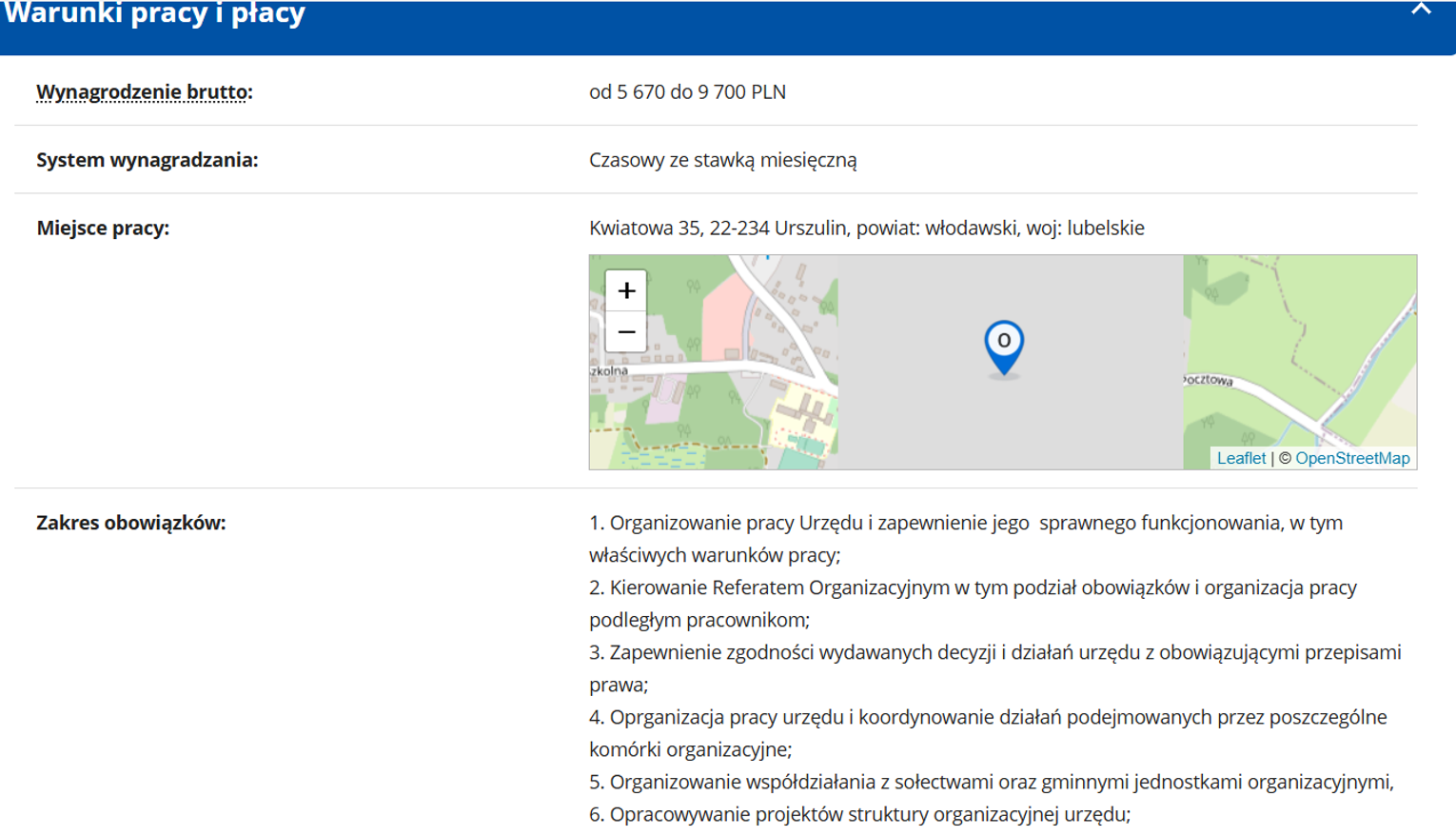Click the underlined Wynagrodzenie brutto label
1456x836 pixels.
pos(144,92)
